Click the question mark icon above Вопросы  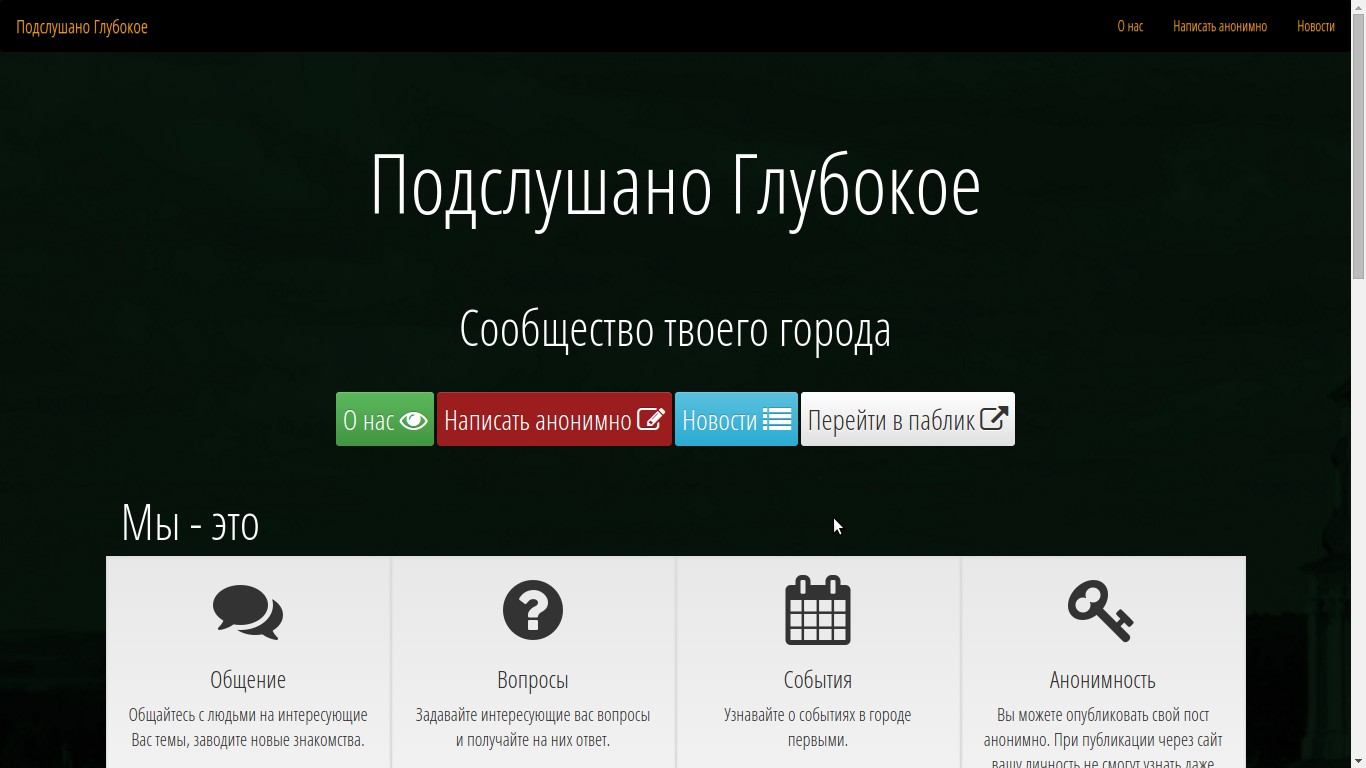533,610
